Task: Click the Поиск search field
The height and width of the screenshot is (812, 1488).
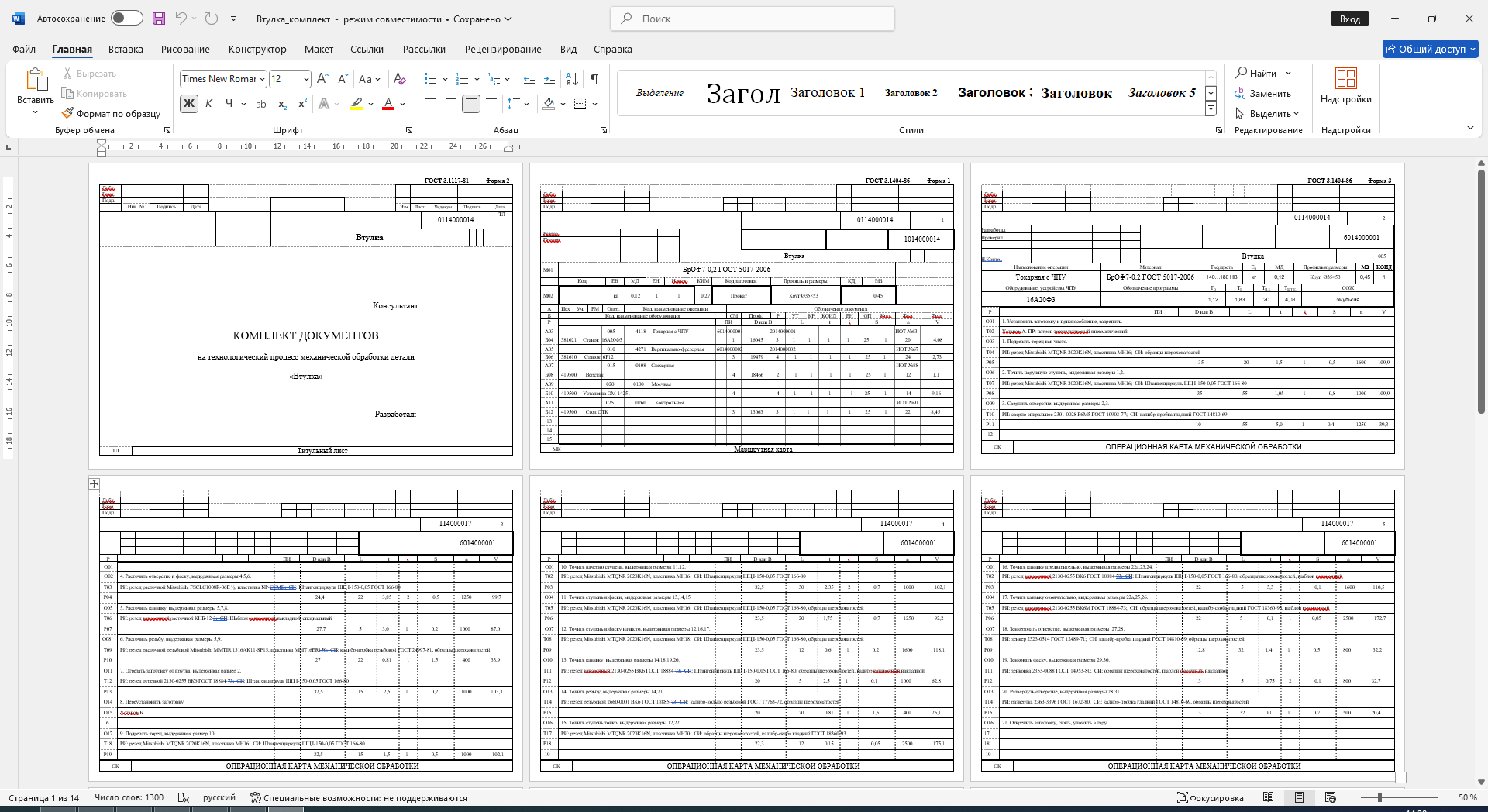Action: click(753, 19)
